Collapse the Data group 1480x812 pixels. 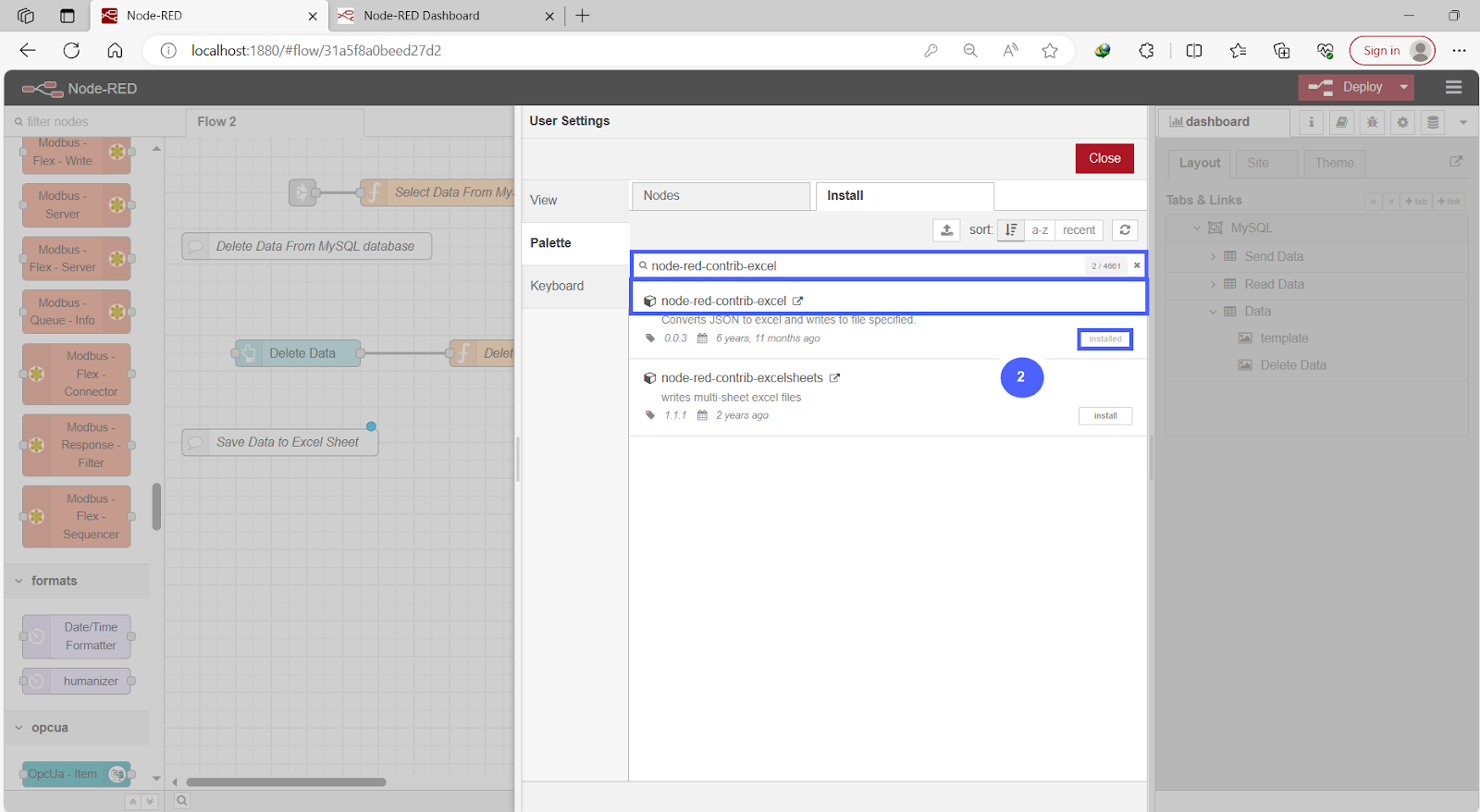1214,312
